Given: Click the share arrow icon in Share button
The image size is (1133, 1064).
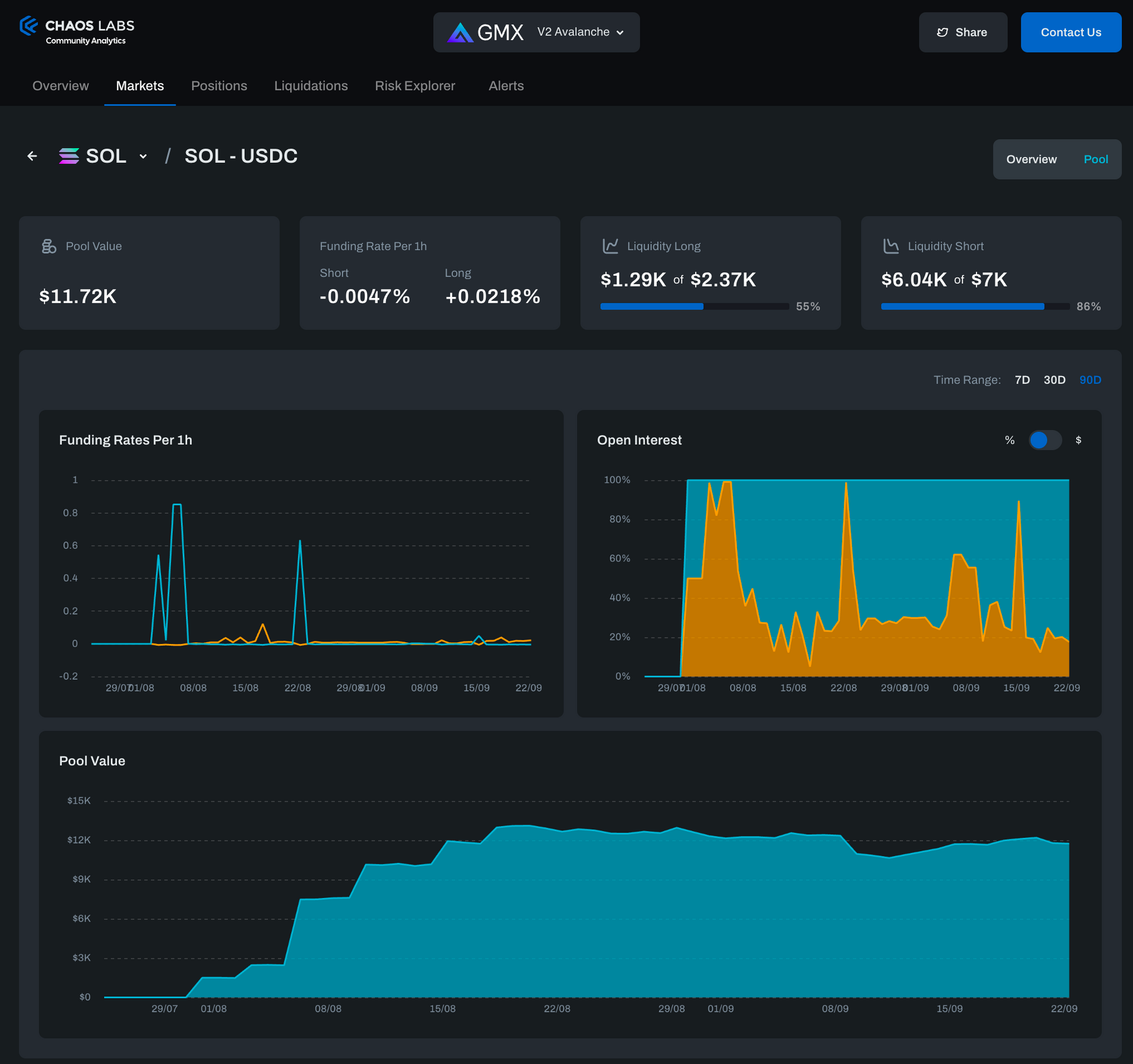Looking at the screenshot, I should [942, 32].
